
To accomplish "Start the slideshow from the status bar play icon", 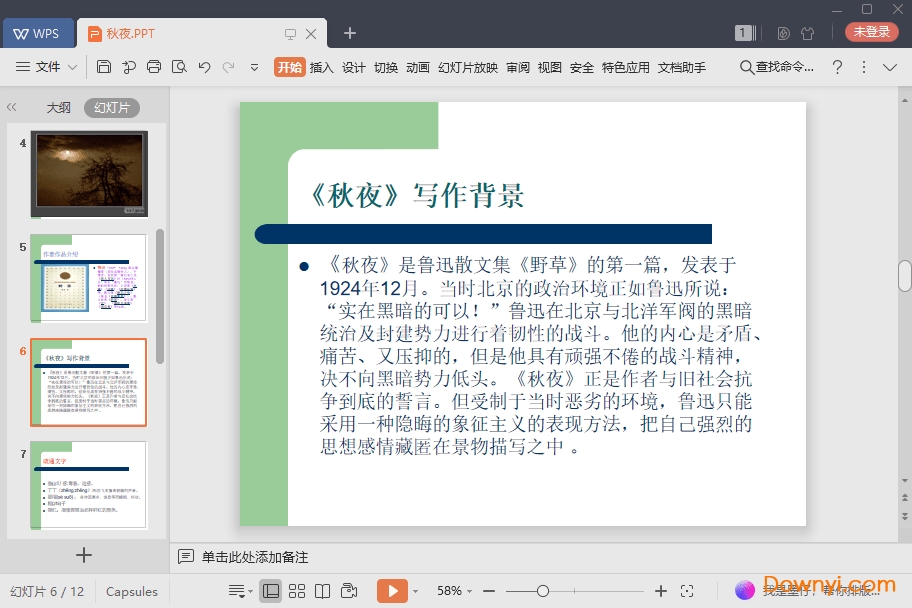I will pyautogui.click(x=393, y=590).
